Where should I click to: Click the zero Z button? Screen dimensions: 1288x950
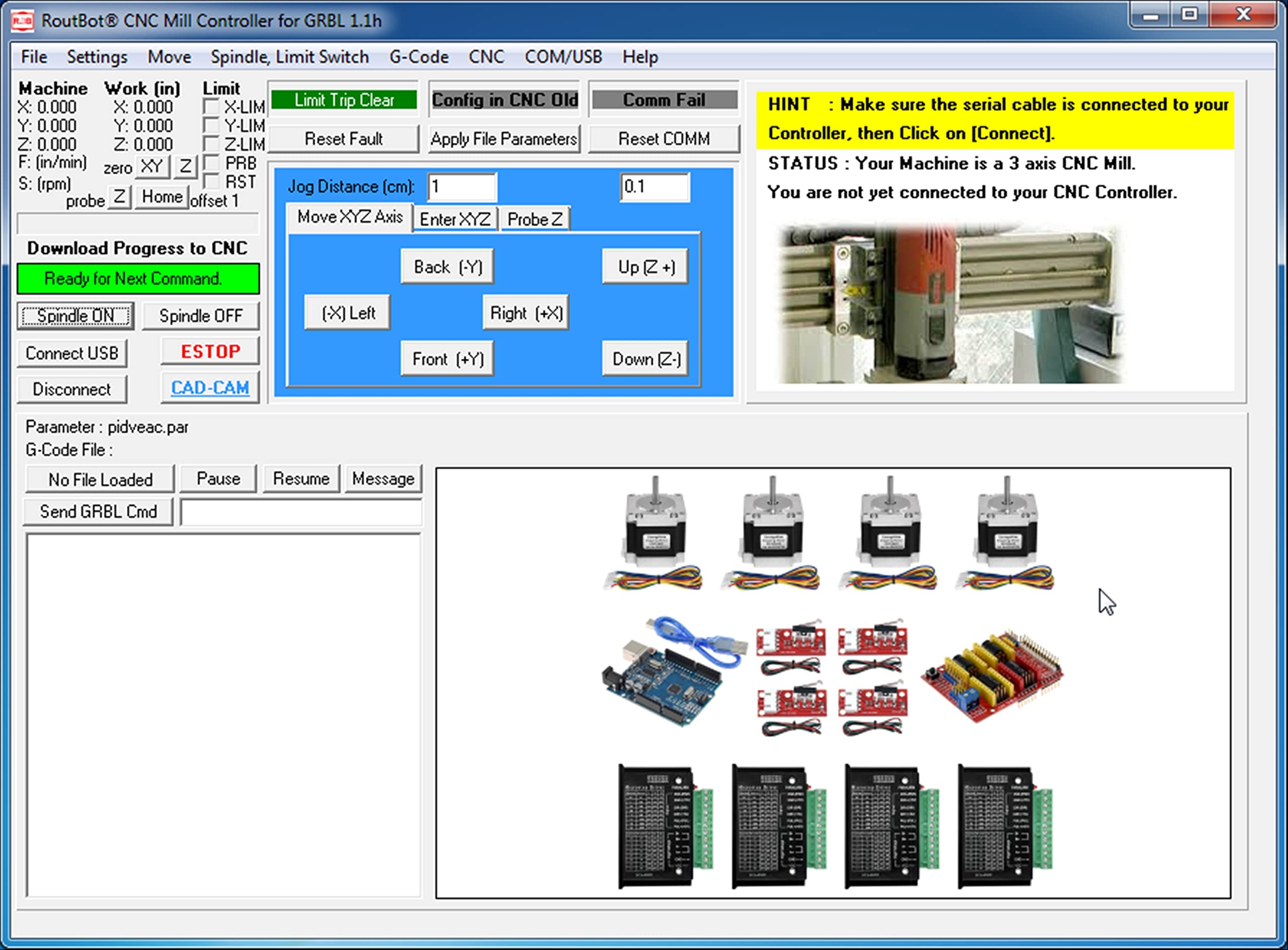185,167
